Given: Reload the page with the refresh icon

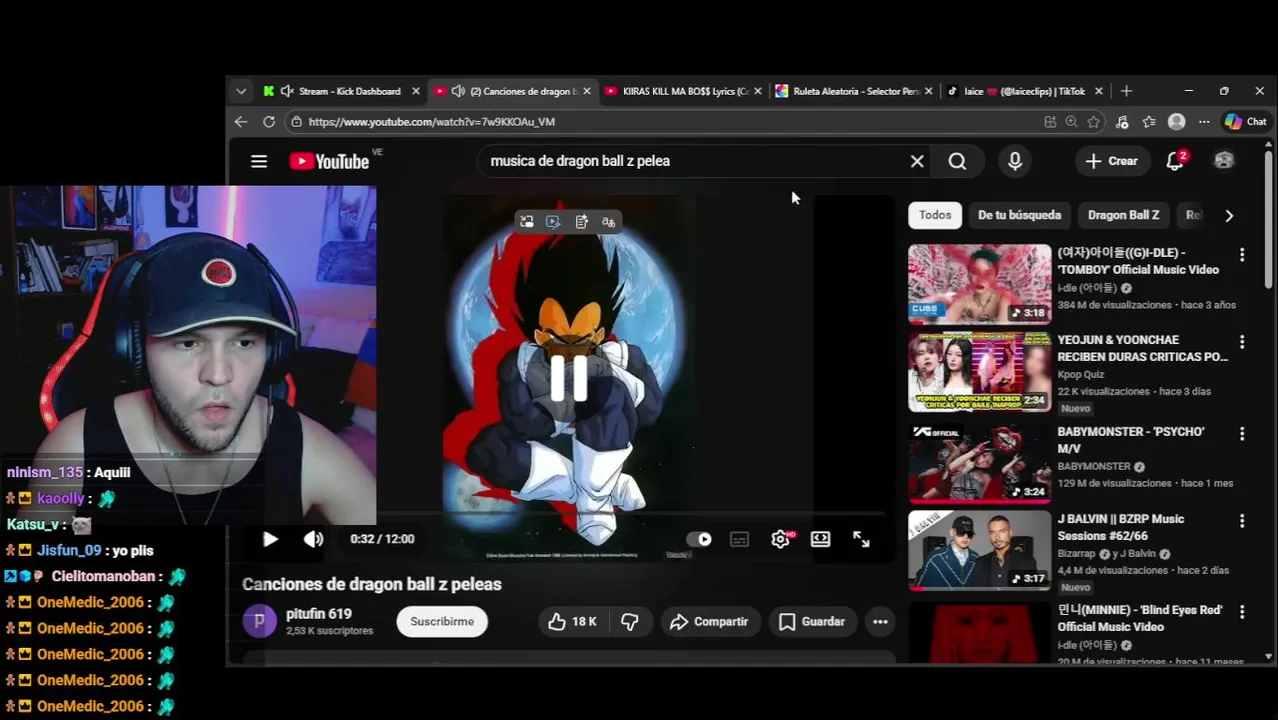Looking at the screenshot, I should [x=269, y=121].
